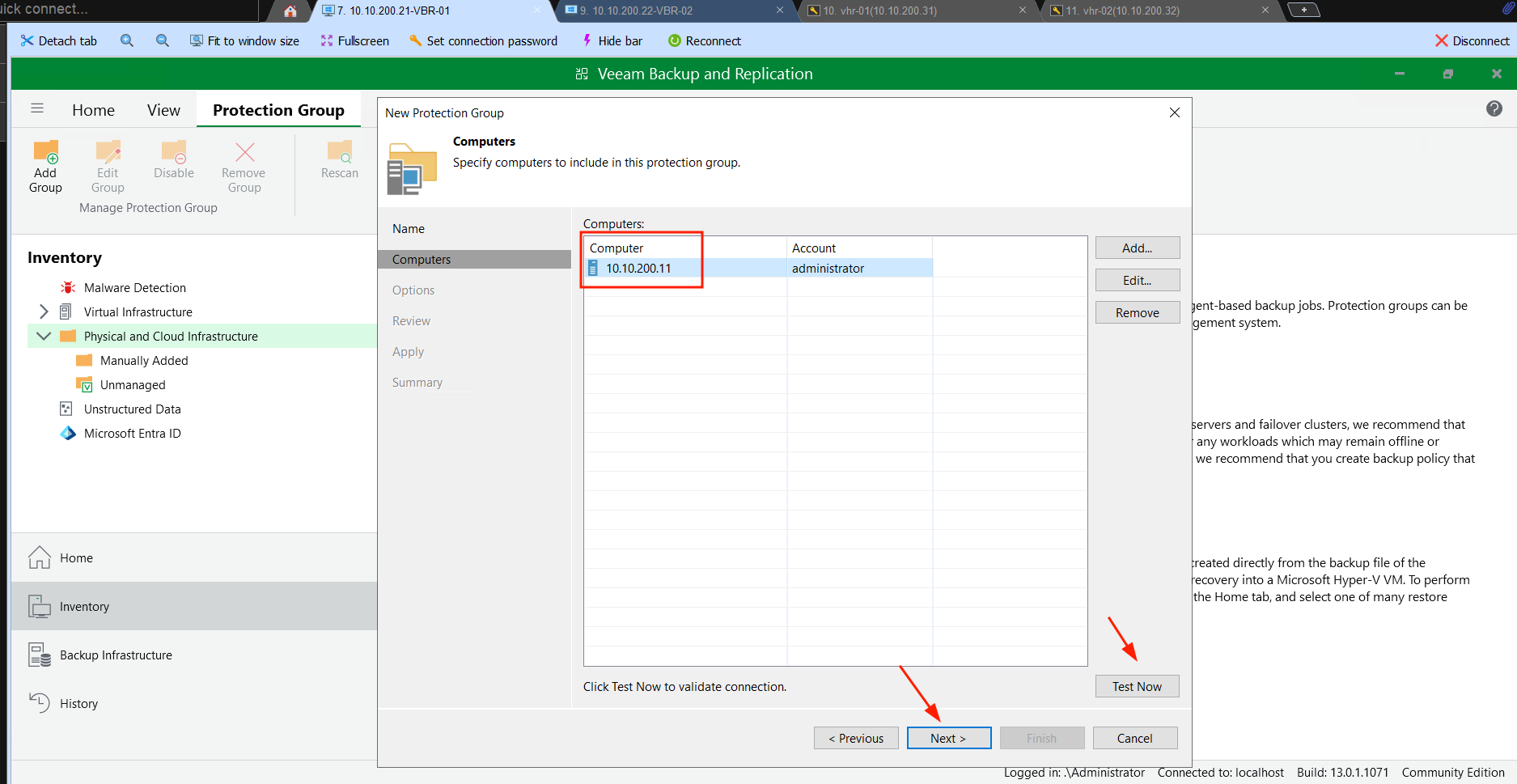
Task: Click the Home house icon in navigation pane
Action: (40, 557)
